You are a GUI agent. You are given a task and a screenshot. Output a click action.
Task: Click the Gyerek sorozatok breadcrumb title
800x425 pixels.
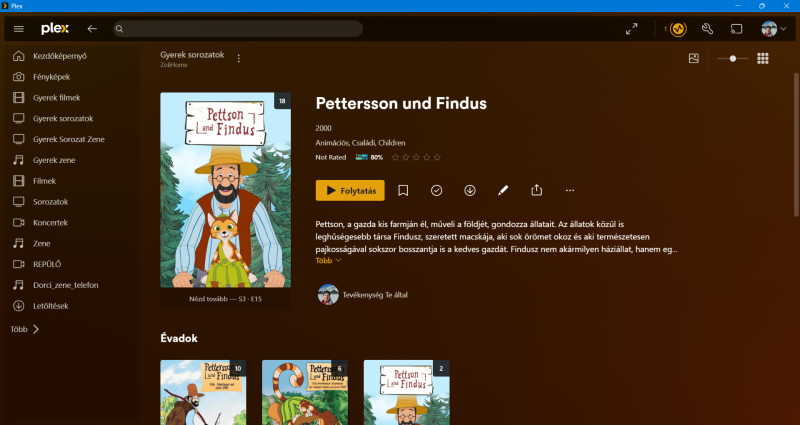coord(192,55)
